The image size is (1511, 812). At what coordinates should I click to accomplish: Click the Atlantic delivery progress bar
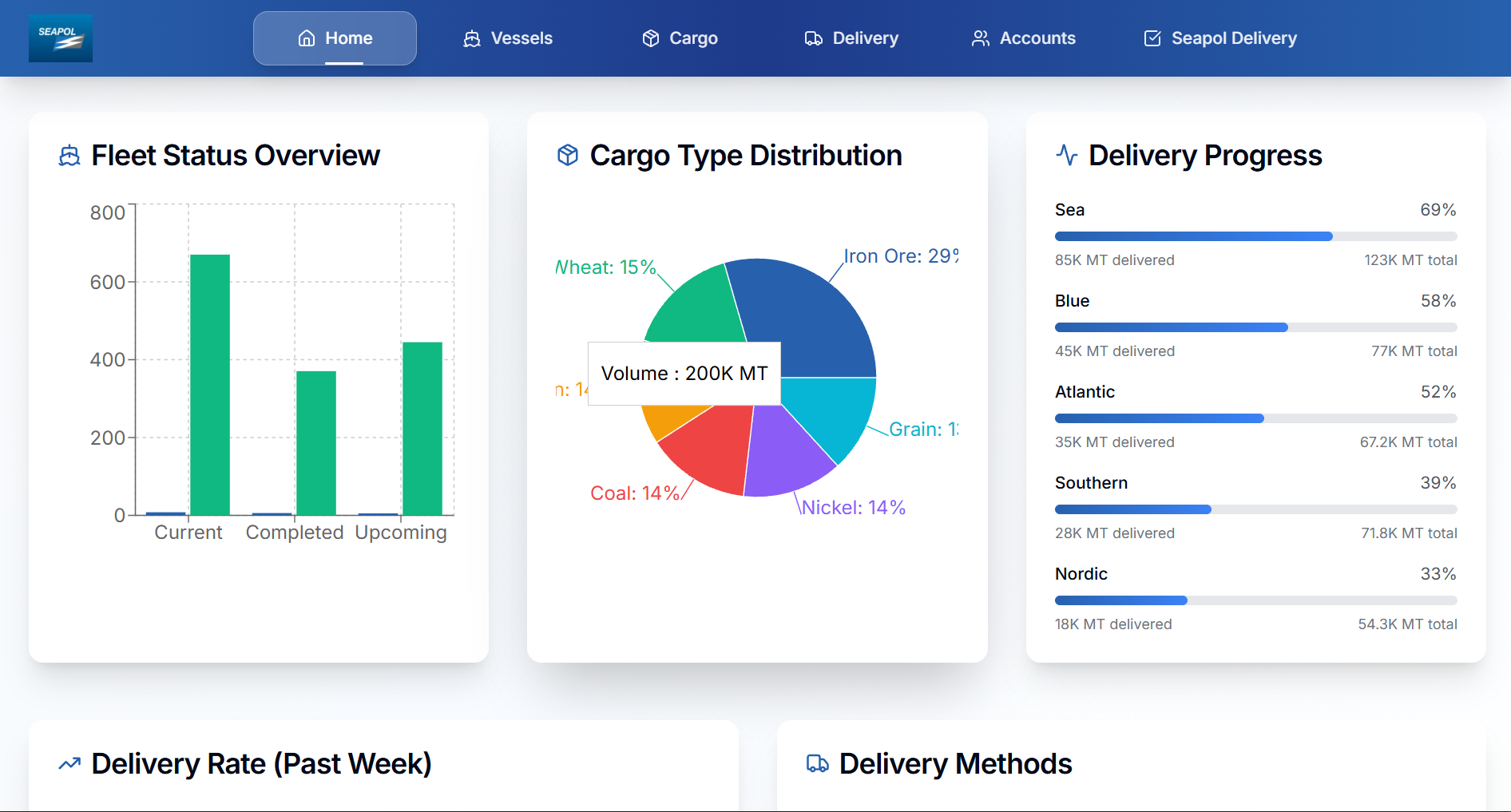click(1255, 418)
